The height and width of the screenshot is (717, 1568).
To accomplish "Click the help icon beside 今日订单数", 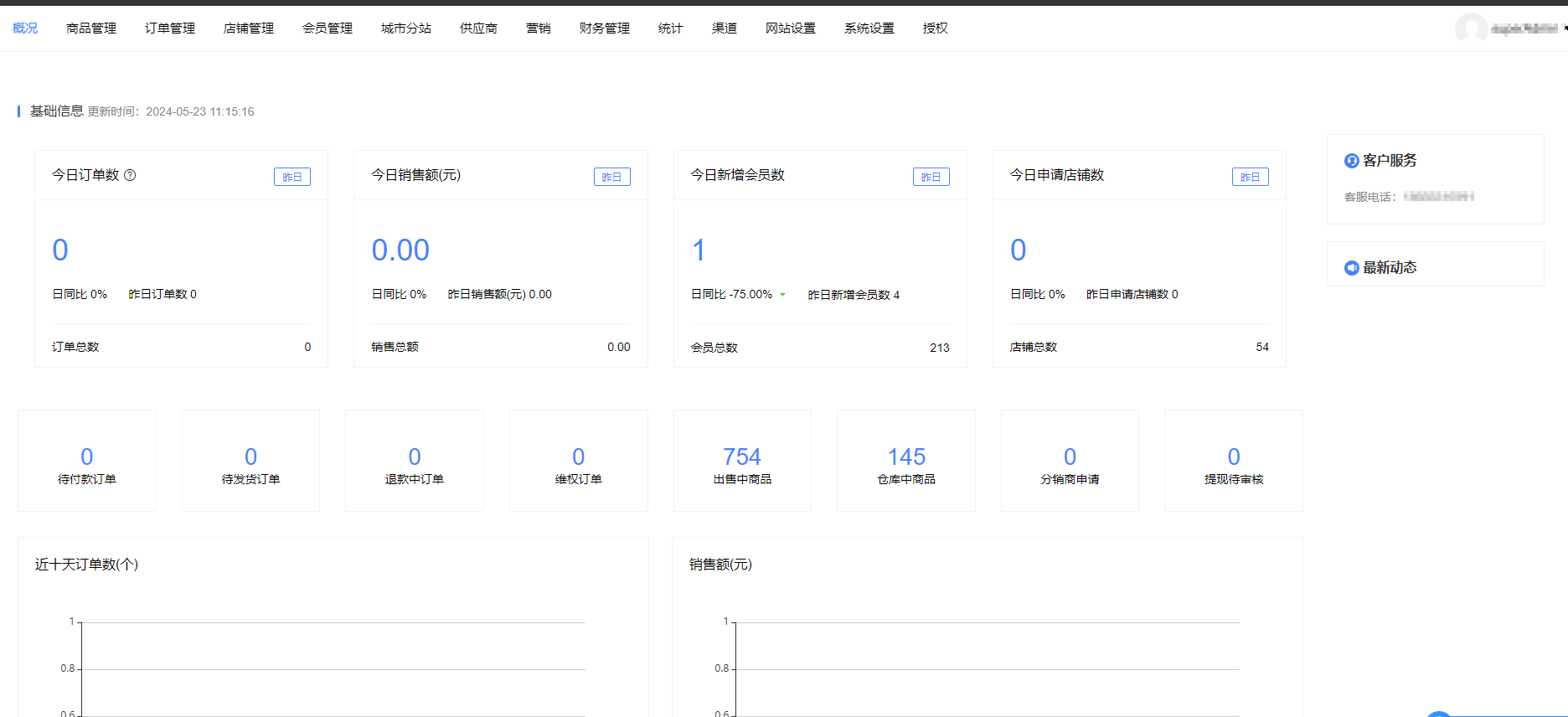I will coord(130,175).
